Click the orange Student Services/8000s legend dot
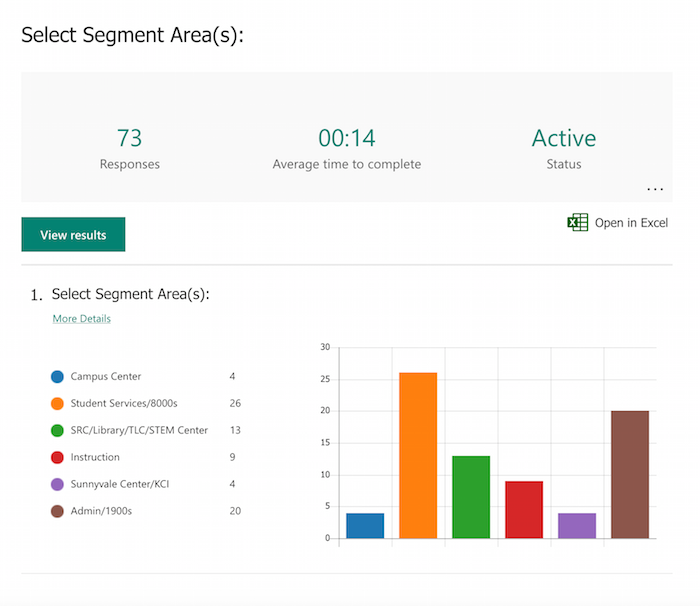The width and height of the screenshot is (700, 606). 57,404
